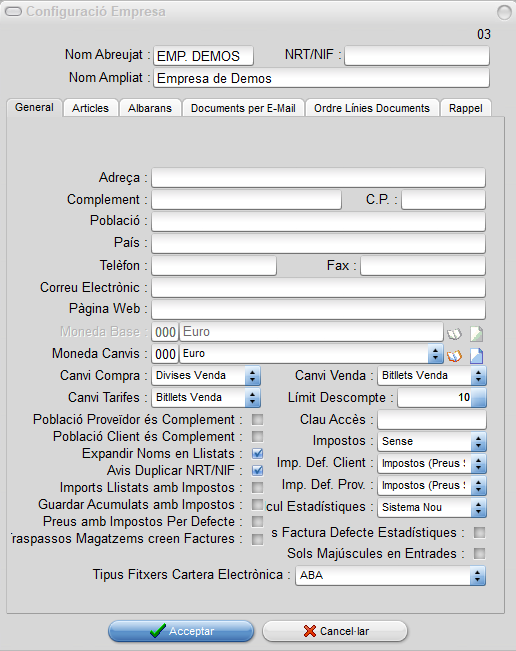Uncheck Avis Duplicar NRT/NIF

[x=257, y=470]
